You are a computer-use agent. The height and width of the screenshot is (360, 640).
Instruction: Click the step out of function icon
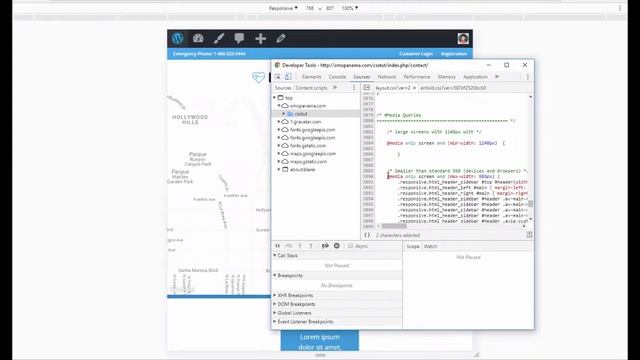(x=311, y=246)
